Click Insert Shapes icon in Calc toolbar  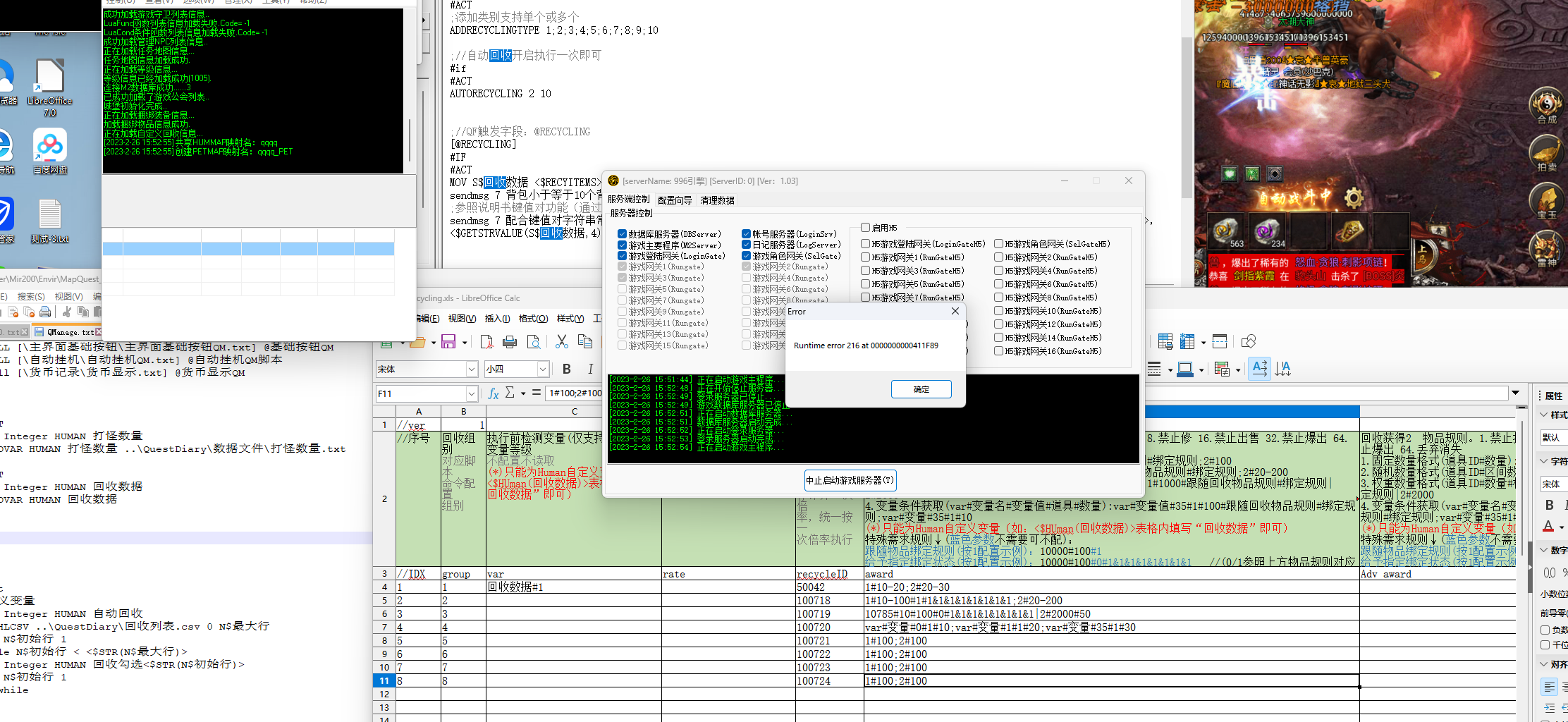(1249, 342)
